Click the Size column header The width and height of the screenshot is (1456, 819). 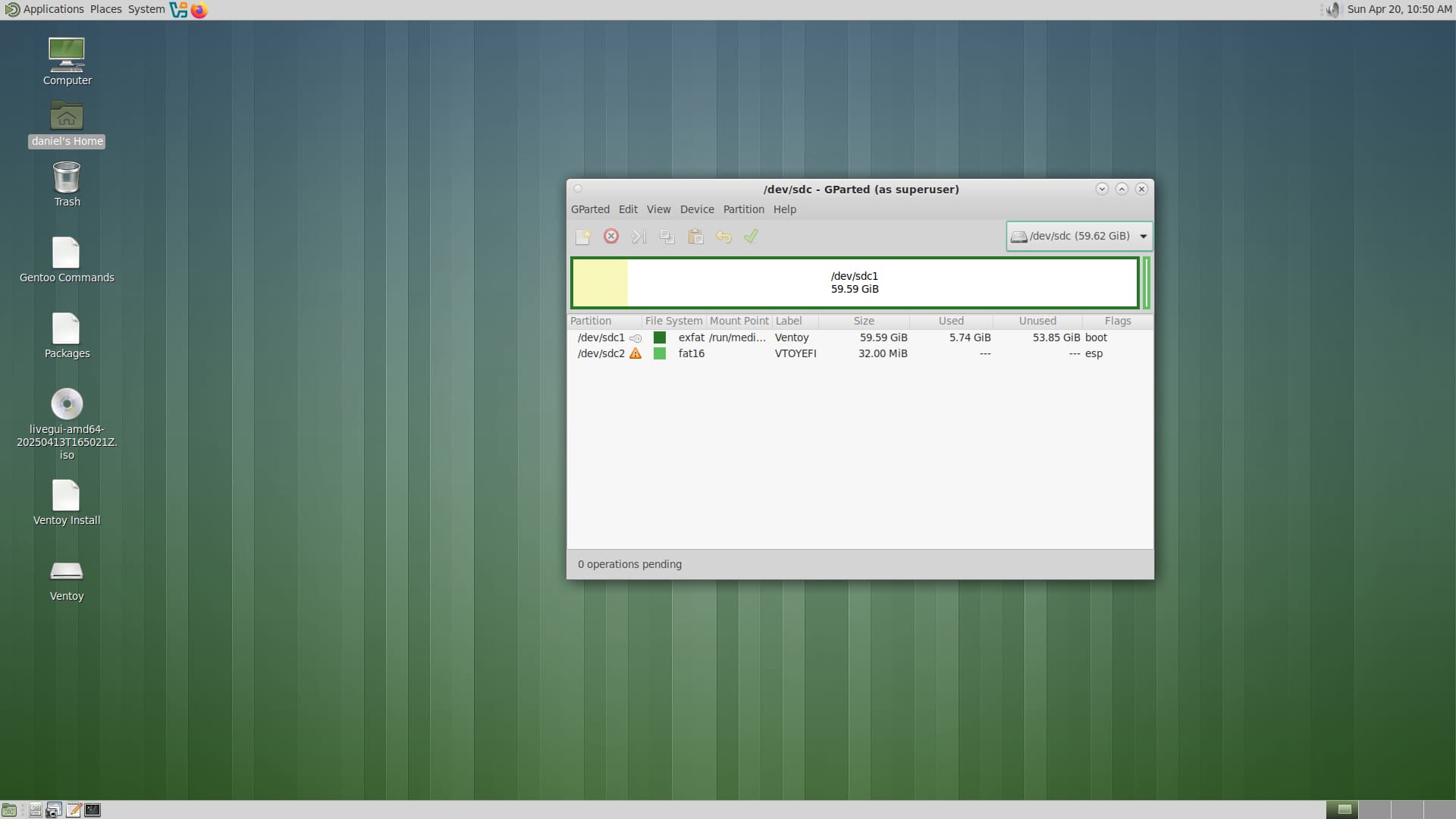pyautogui.click(x=864, y=321)
